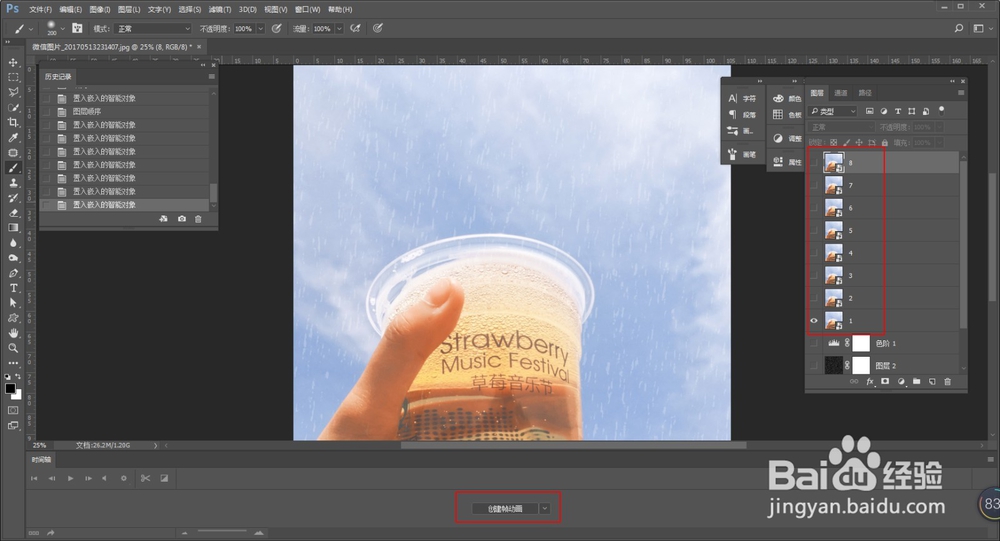
Task: Toggle the layer filter on/off switch
Action: coord(941,110)
